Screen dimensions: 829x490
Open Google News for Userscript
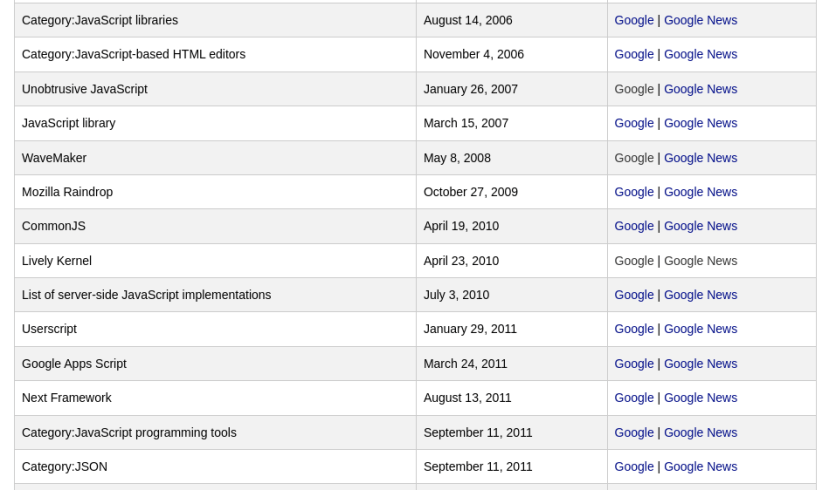pos(700,329)
